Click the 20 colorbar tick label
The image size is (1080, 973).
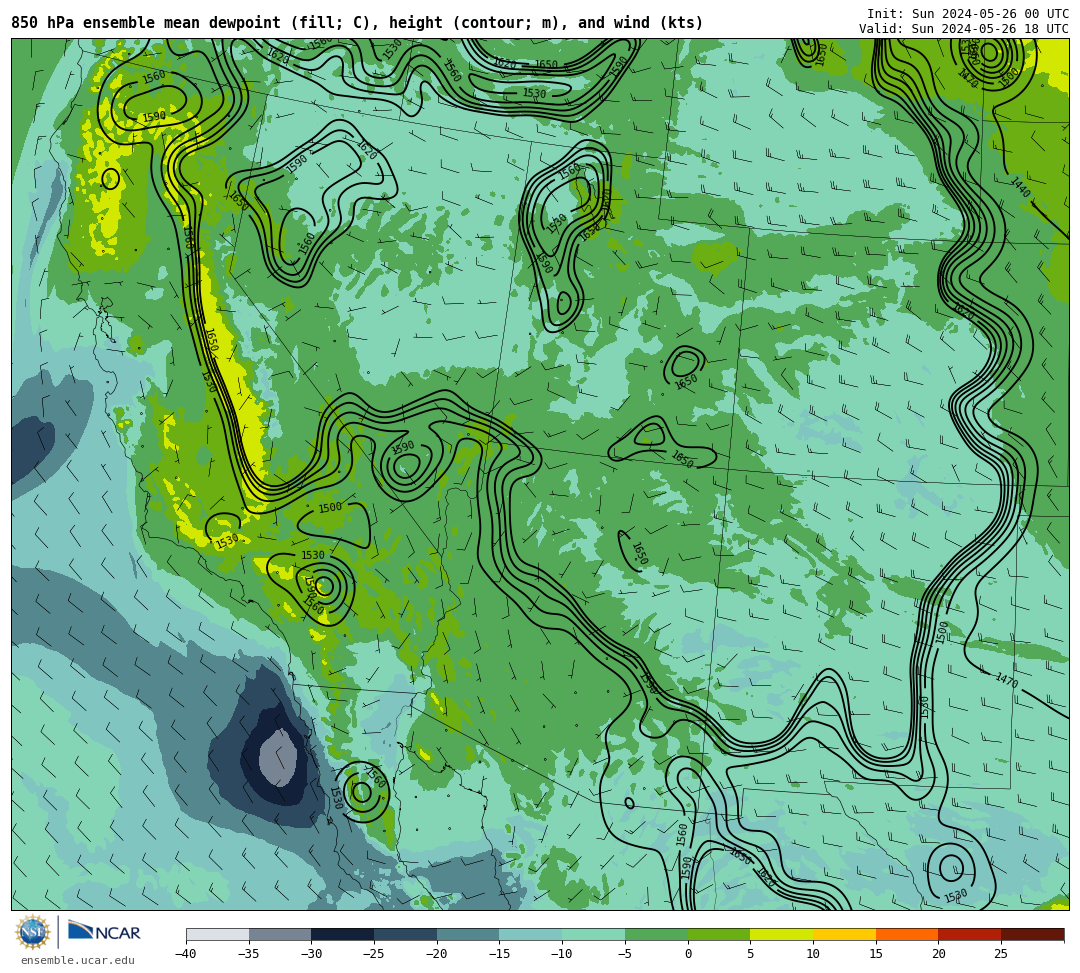[x=939, y=954]
